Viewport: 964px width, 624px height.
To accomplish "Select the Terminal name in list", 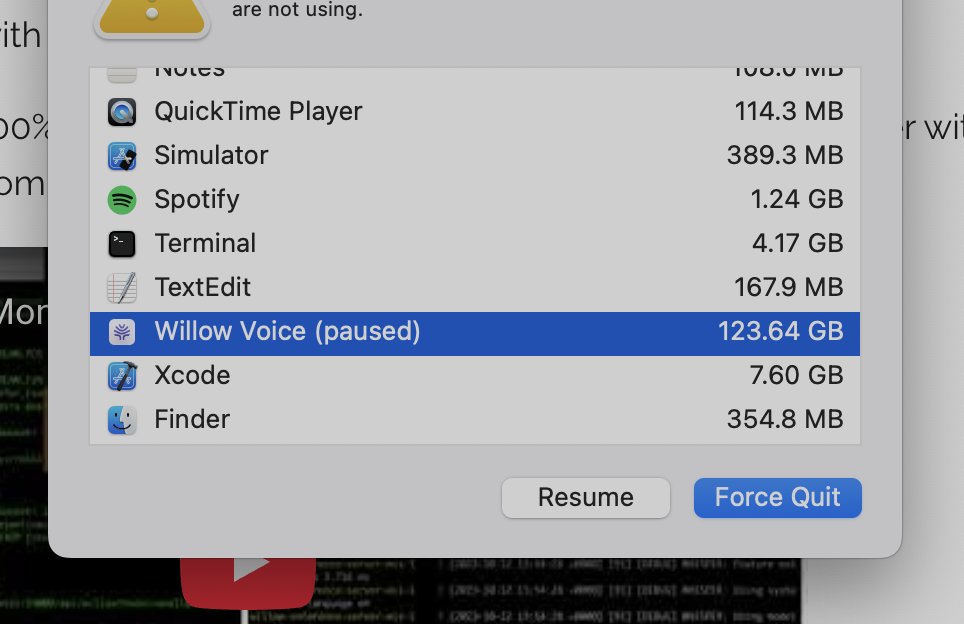I will [x=205, y=243].
